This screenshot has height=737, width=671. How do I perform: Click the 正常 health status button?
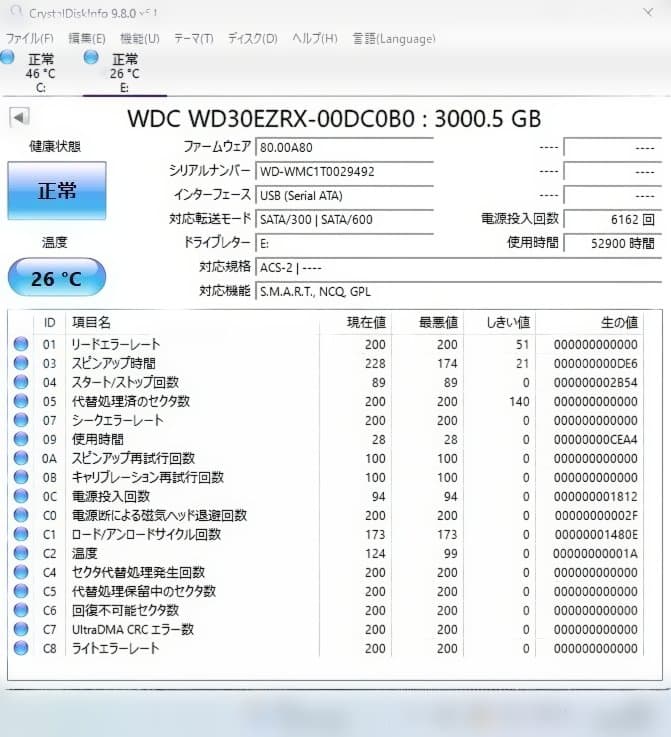(57, 190)
